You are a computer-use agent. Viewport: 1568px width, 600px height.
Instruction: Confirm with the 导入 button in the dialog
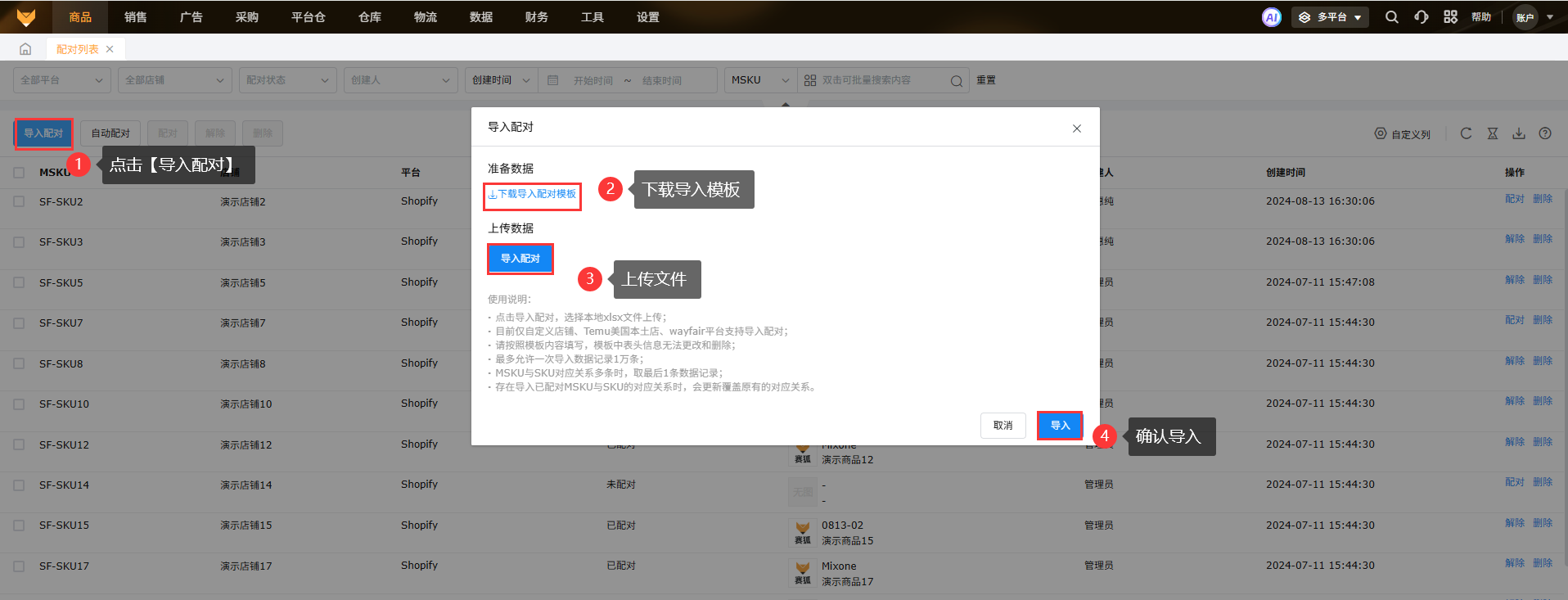[1060, 426]
